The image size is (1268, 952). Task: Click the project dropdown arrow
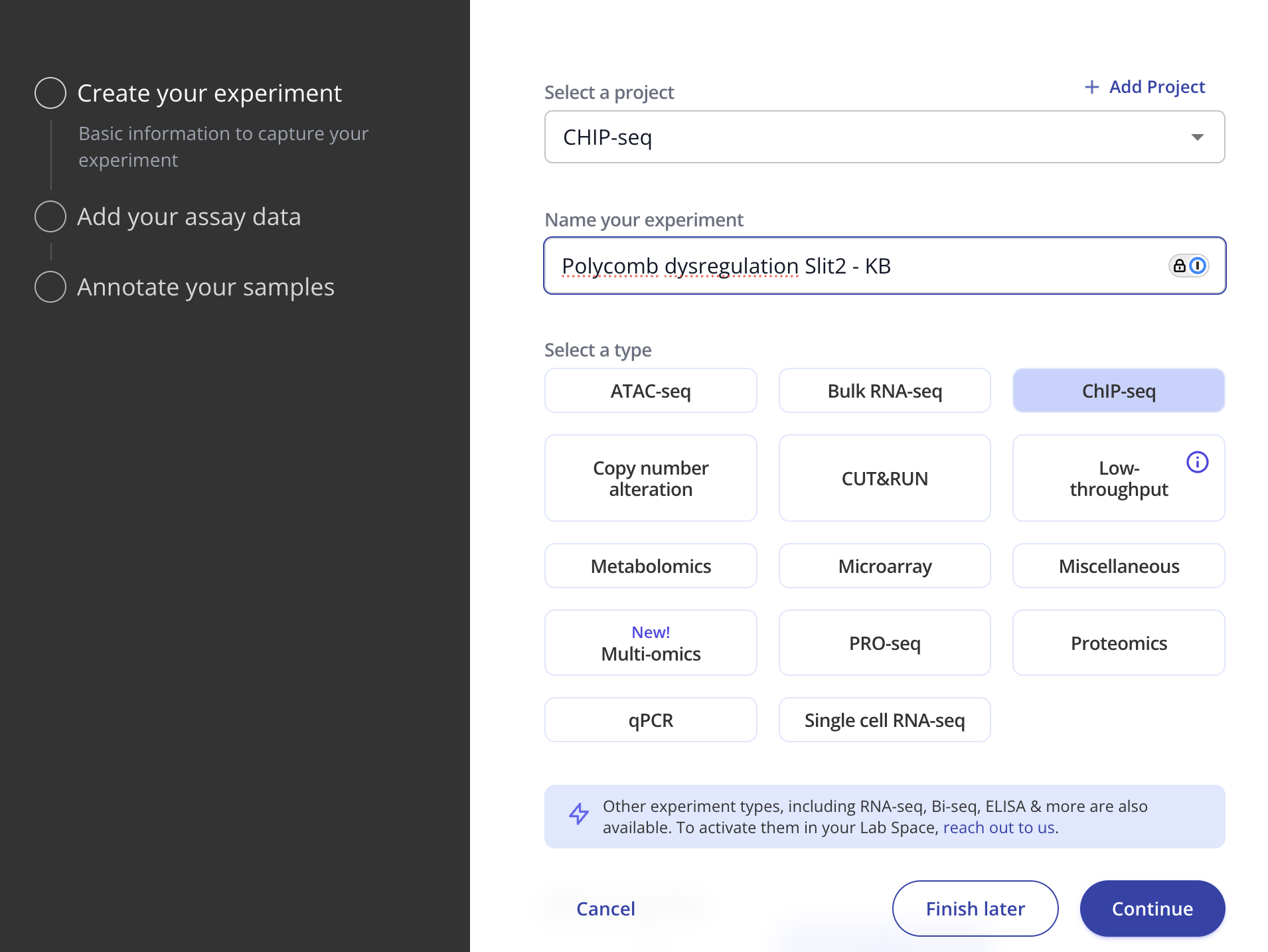(1197, 137)
